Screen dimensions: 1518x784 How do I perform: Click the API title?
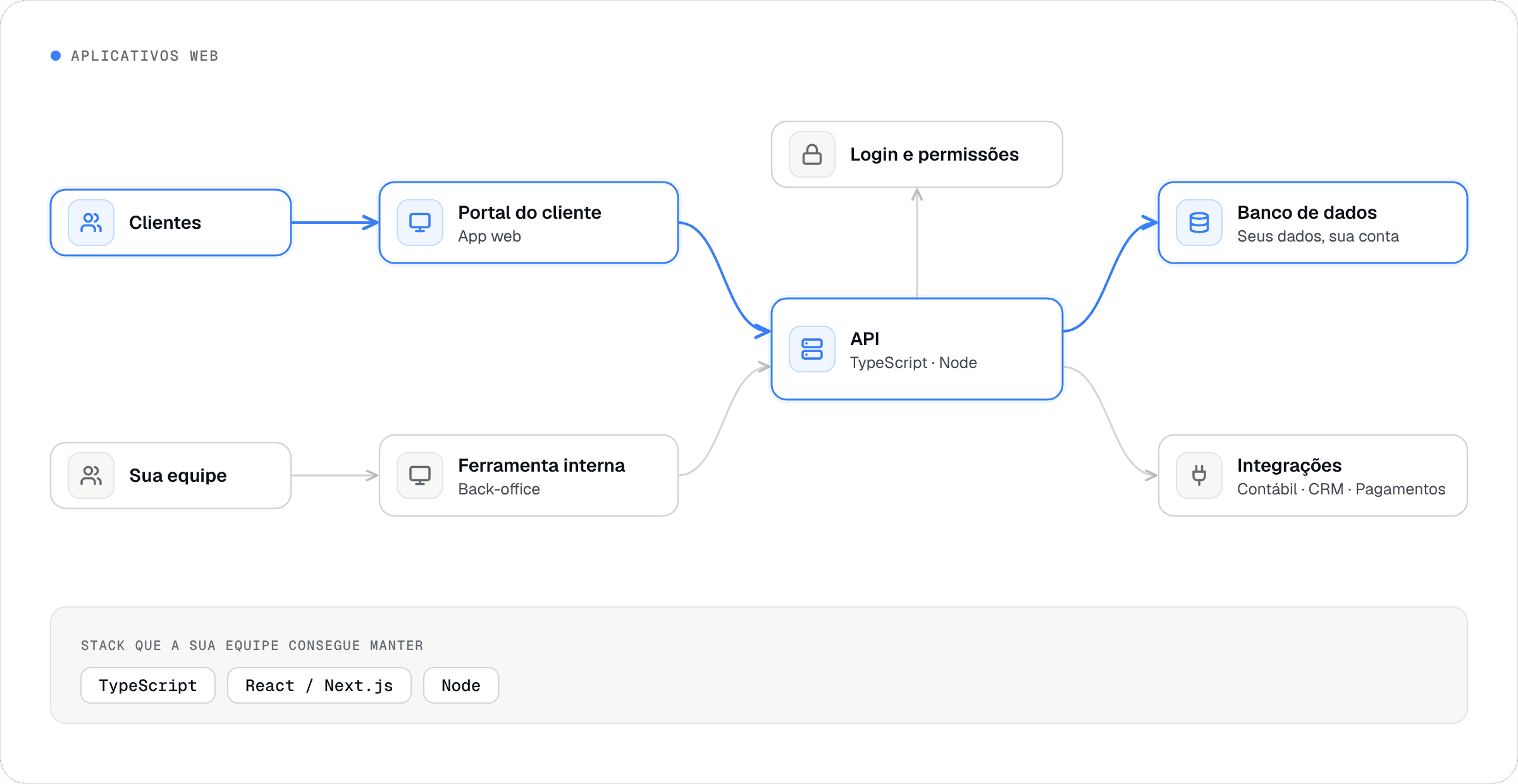pyautogui.click(x=865, y=339)
